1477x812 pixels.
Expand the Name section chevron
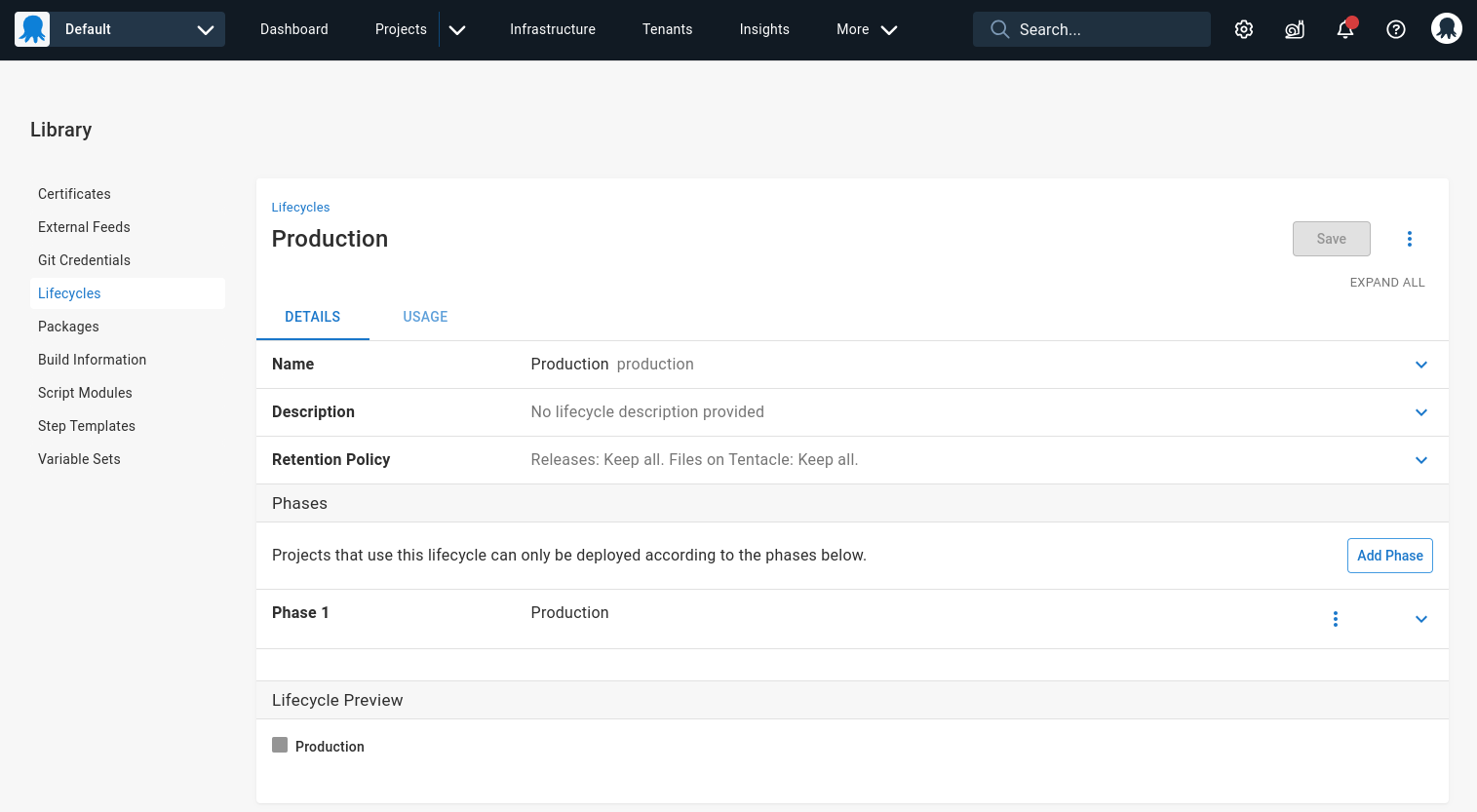tap(1421, 365)
